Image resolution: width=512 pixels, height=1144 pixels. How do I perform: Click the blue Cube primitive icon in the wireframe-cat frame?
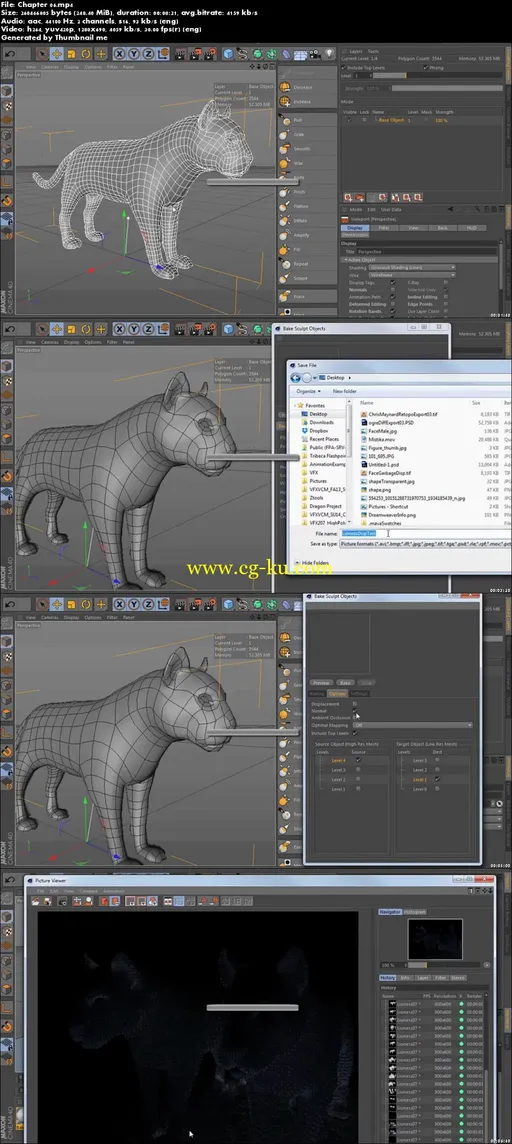click(228, 53)
